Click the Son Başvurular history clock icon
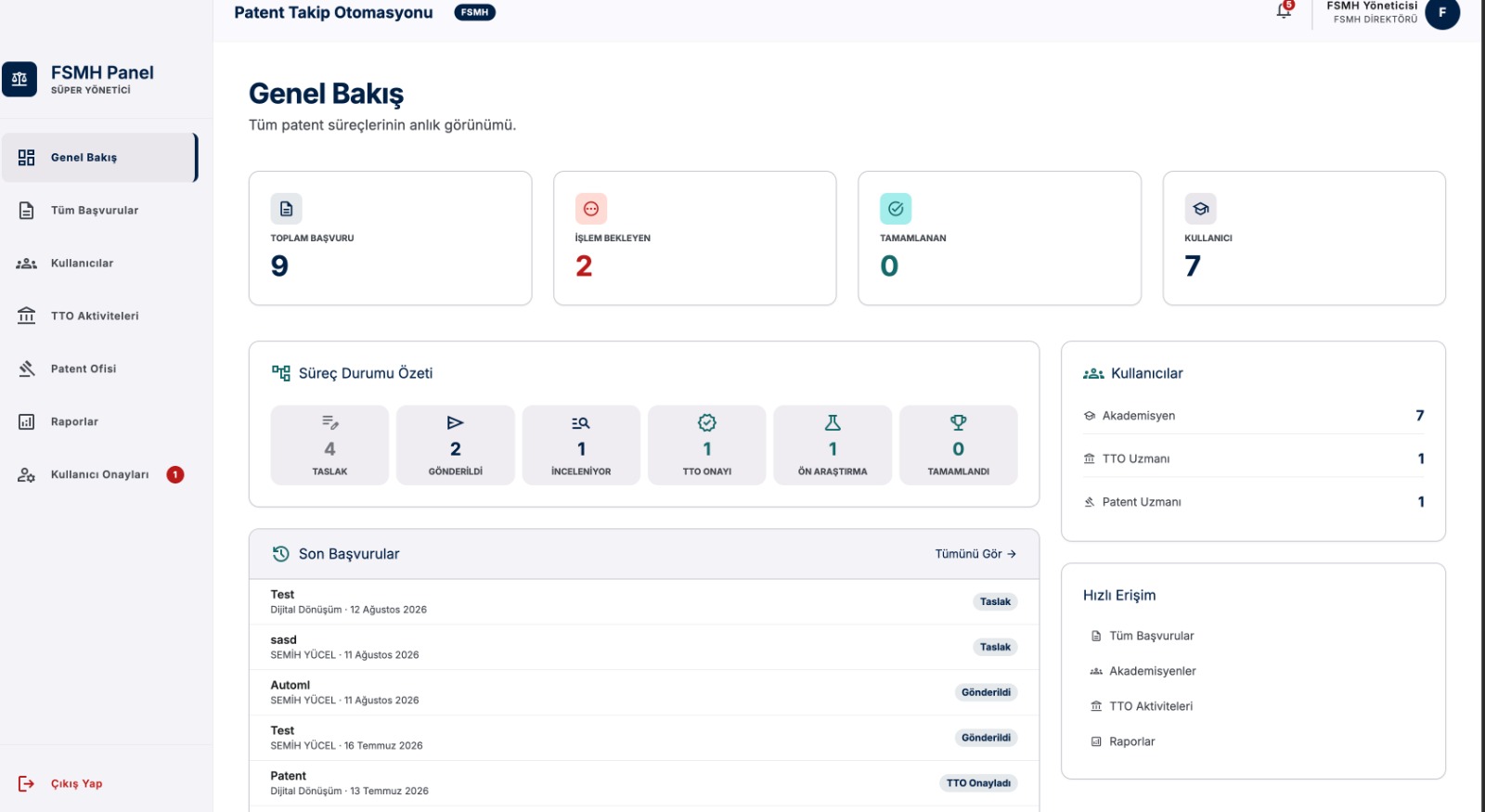Image resolution: width=1485 pixels, height=812 pixels. pos(281,554)
